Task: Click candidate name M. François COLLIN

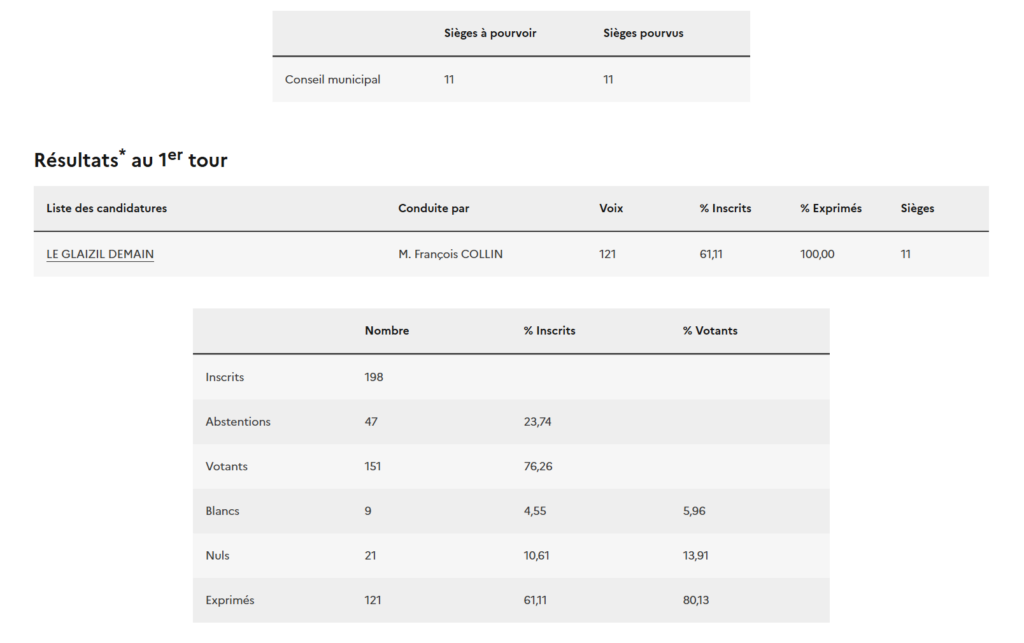Action: coord(450,254)
